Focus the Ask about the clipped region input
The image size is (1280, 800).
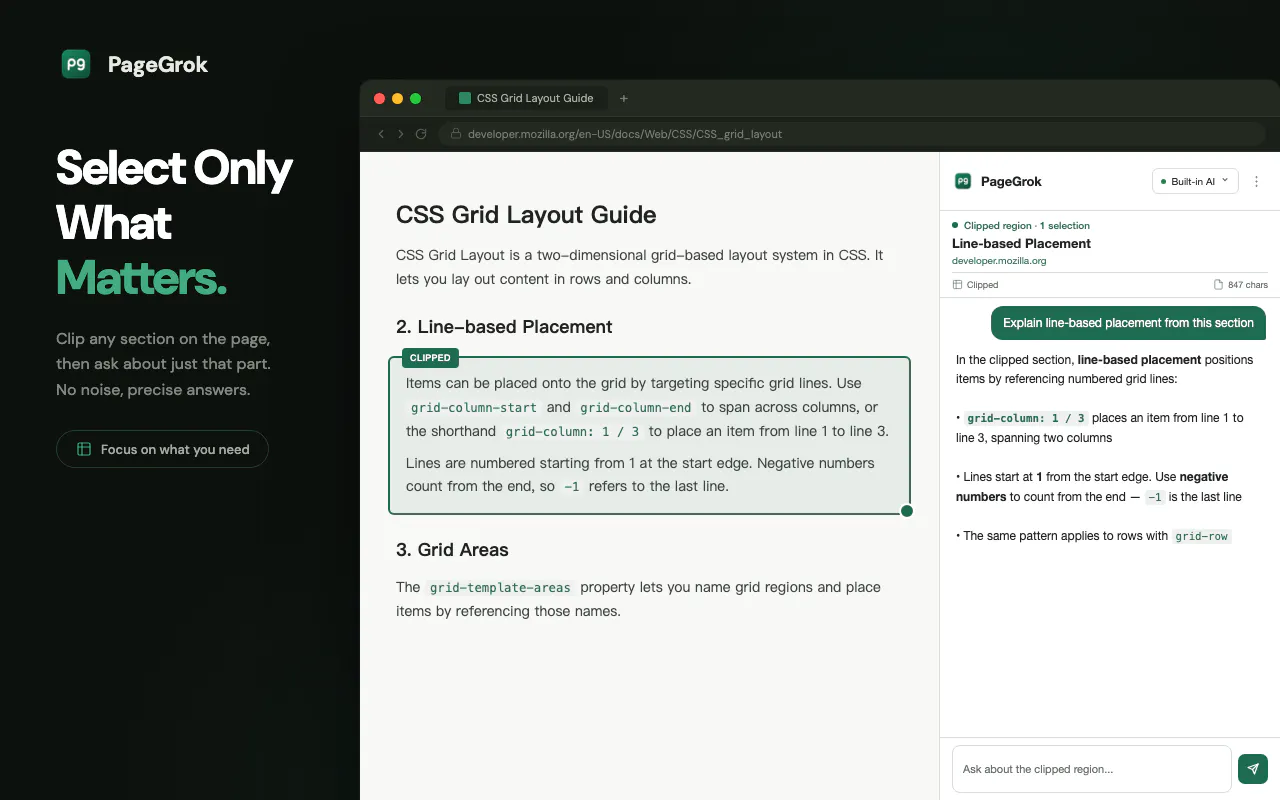point(1091,769)
